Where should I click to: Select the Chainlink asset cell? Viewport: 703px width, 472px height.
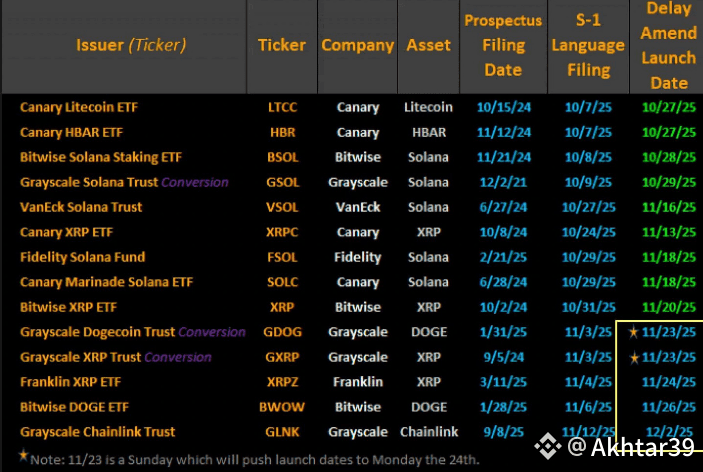[x=428, y=432]
